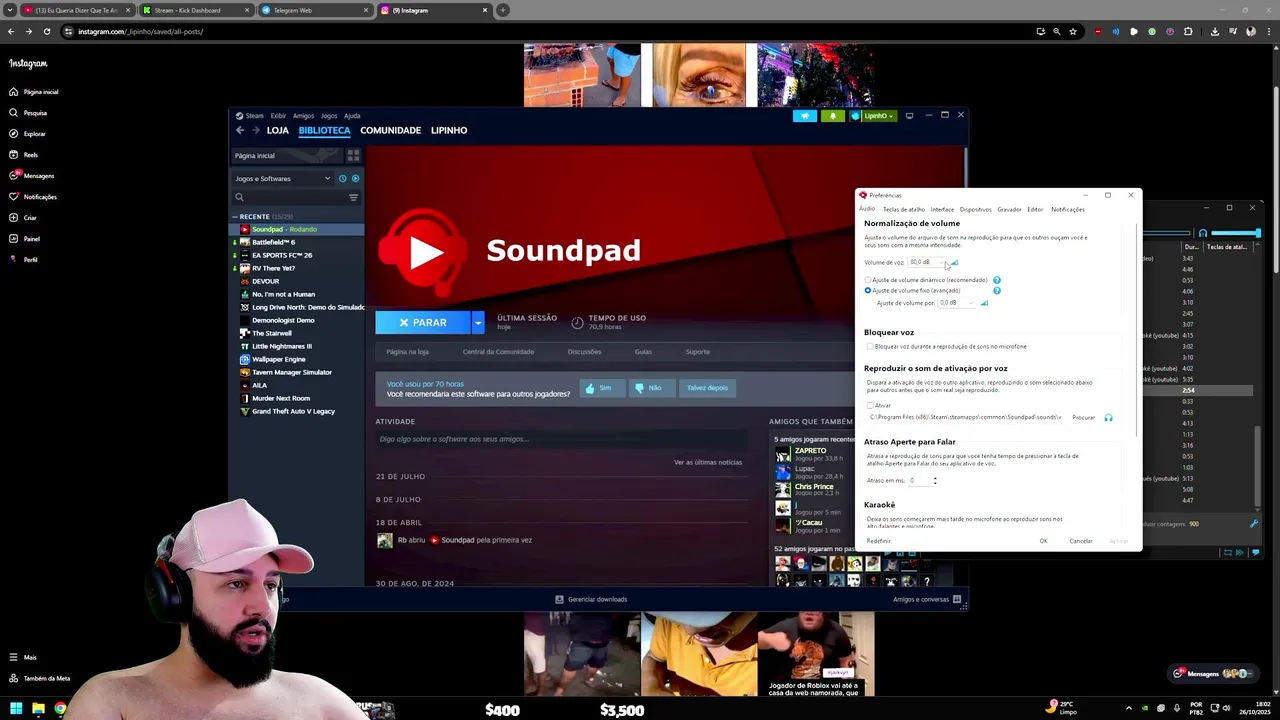Open Ajuste de volume por dropdown
Viewport: 1280px width, 720px height.
point(956,303)
